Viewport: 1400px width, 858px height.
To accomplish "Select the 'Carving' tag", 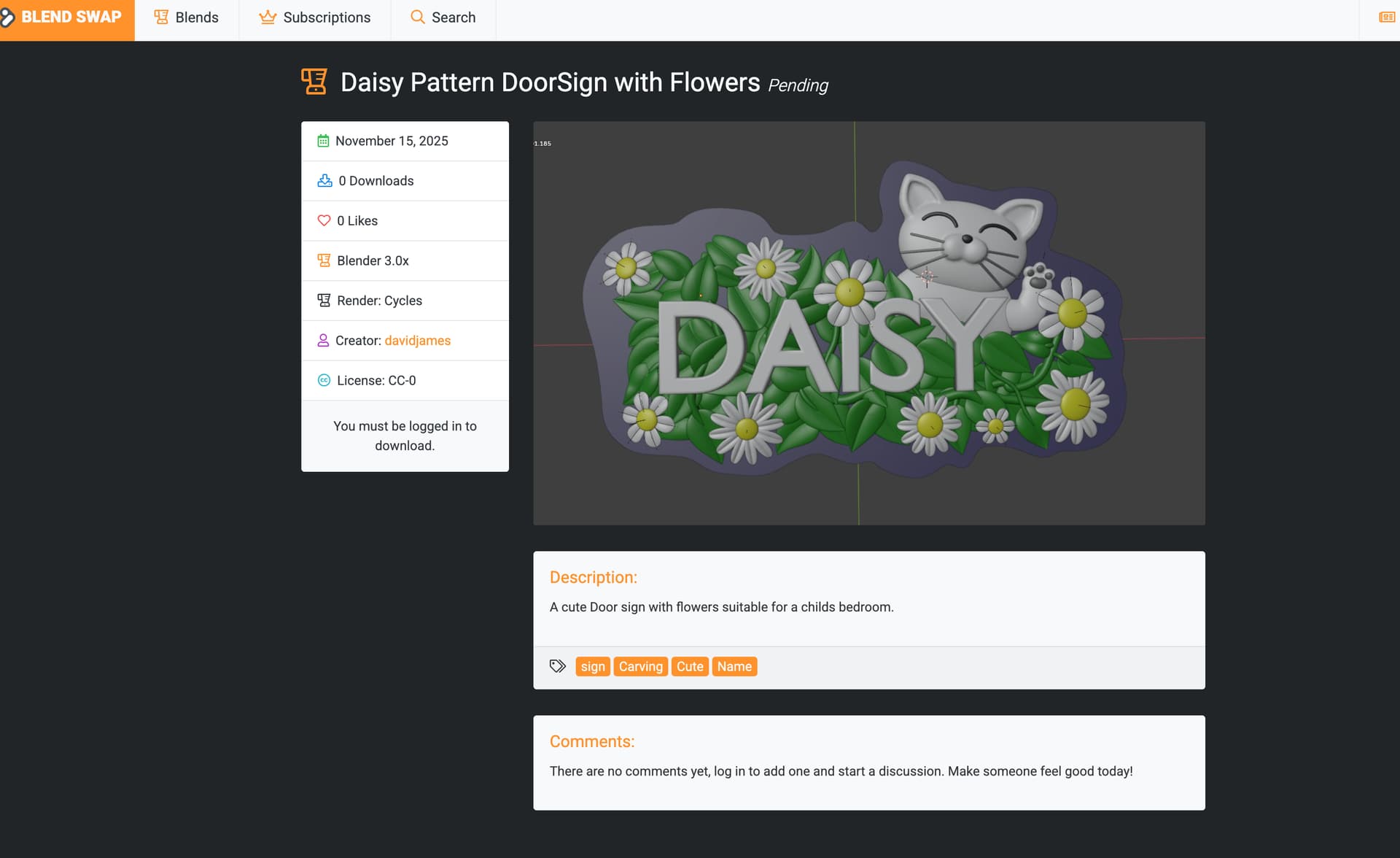I will pos(640,666).
